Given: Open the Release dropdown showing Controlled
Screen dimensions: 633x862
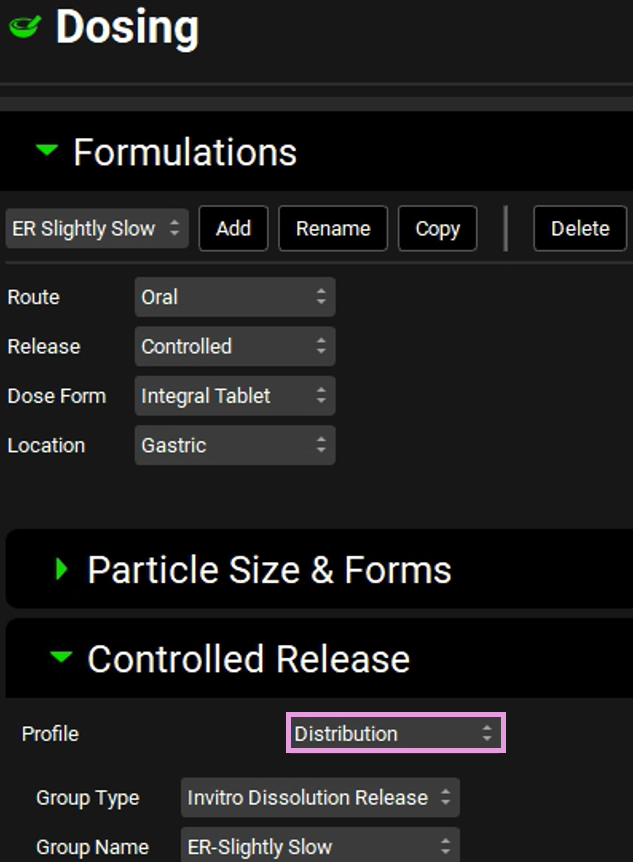Looking at the screenshot, I should point(234,346).
